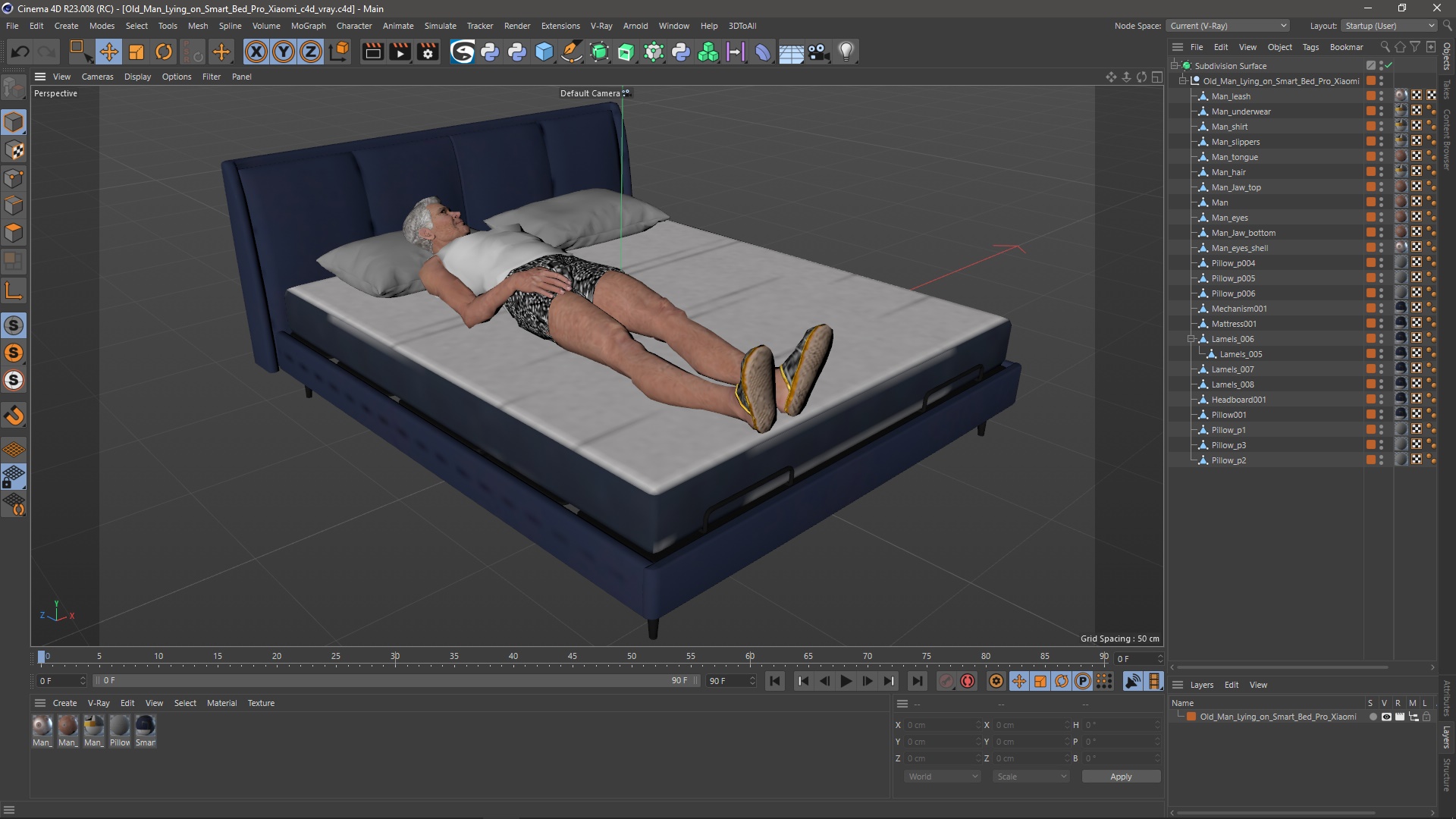
Task: Select Polygons mode icon
Action: 14,233
